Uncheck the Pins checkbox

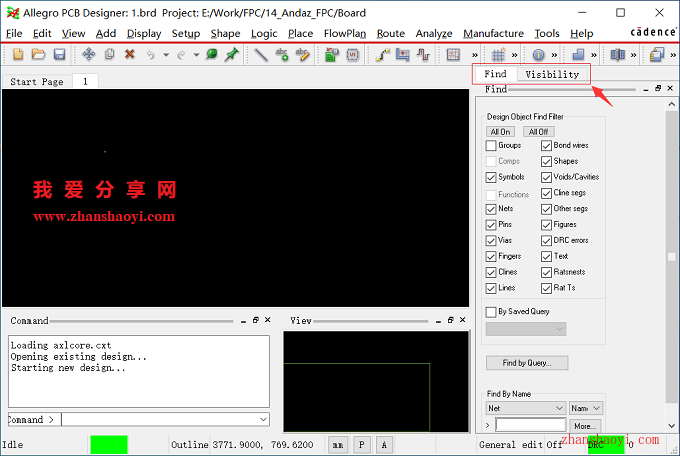pyautogui.click(x=491, y=225)
